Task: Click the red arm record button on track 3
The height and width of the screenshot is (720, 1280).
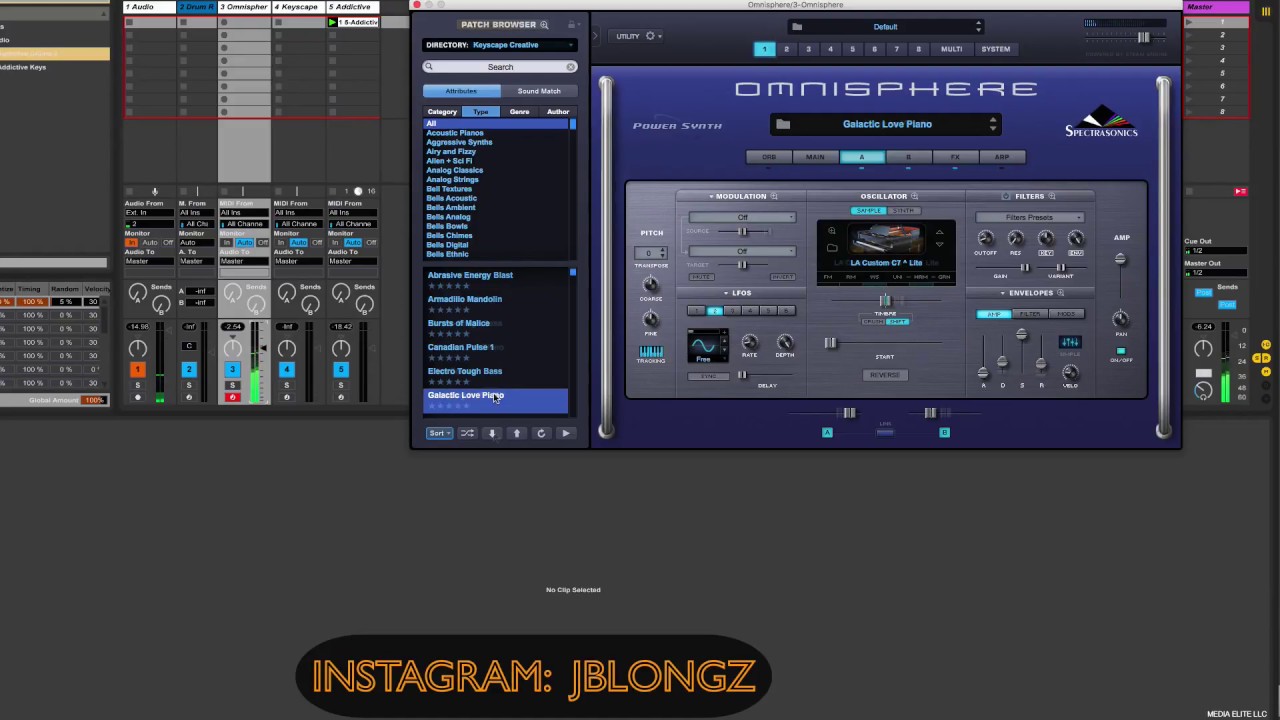Action: pos(232,397)
